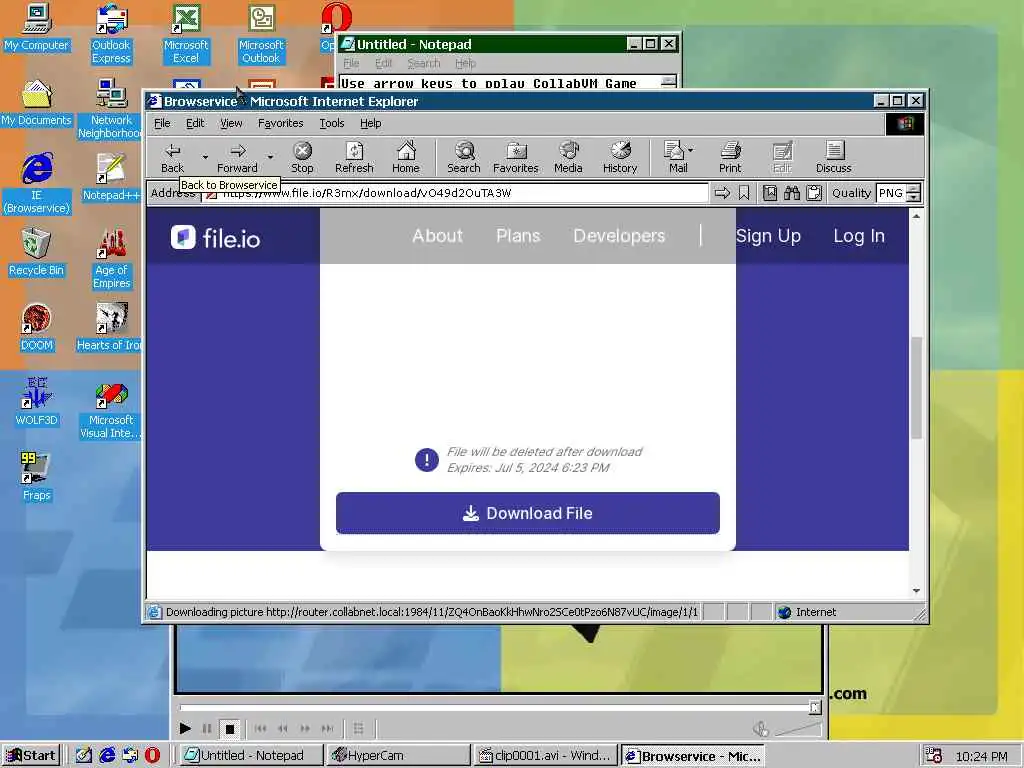Image resolution: width=1024 pixels, height=768 pixels.
Task: Select My Computer desktop icon
Action: coord(36,27)
